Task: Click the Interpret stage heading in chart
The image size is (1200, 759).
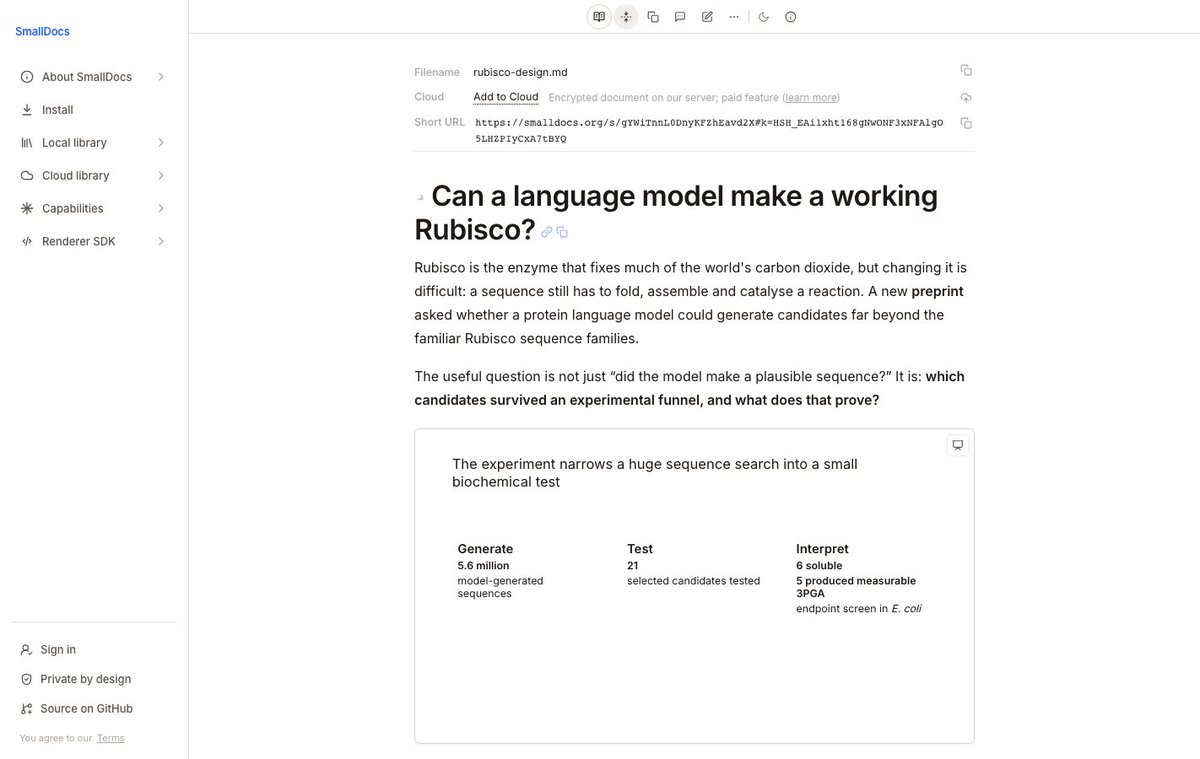Action: tap(822, 549)
